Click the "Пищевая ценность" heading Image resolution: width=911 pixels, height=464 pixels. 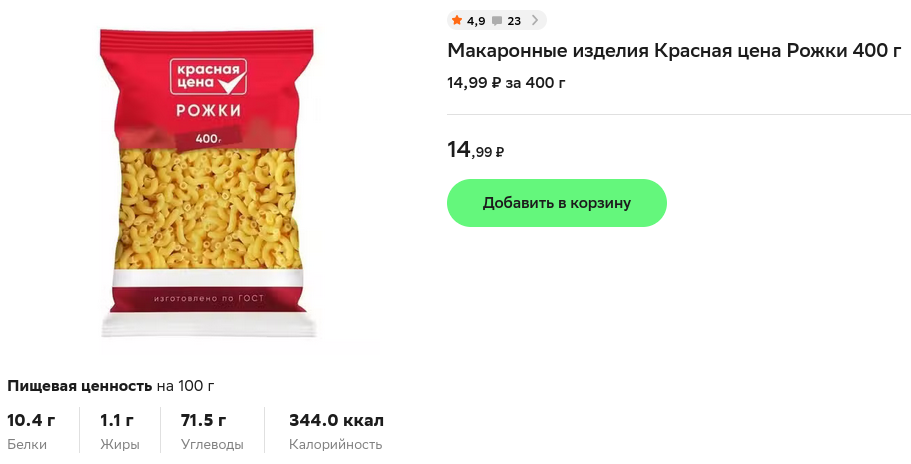click(79, 385)
